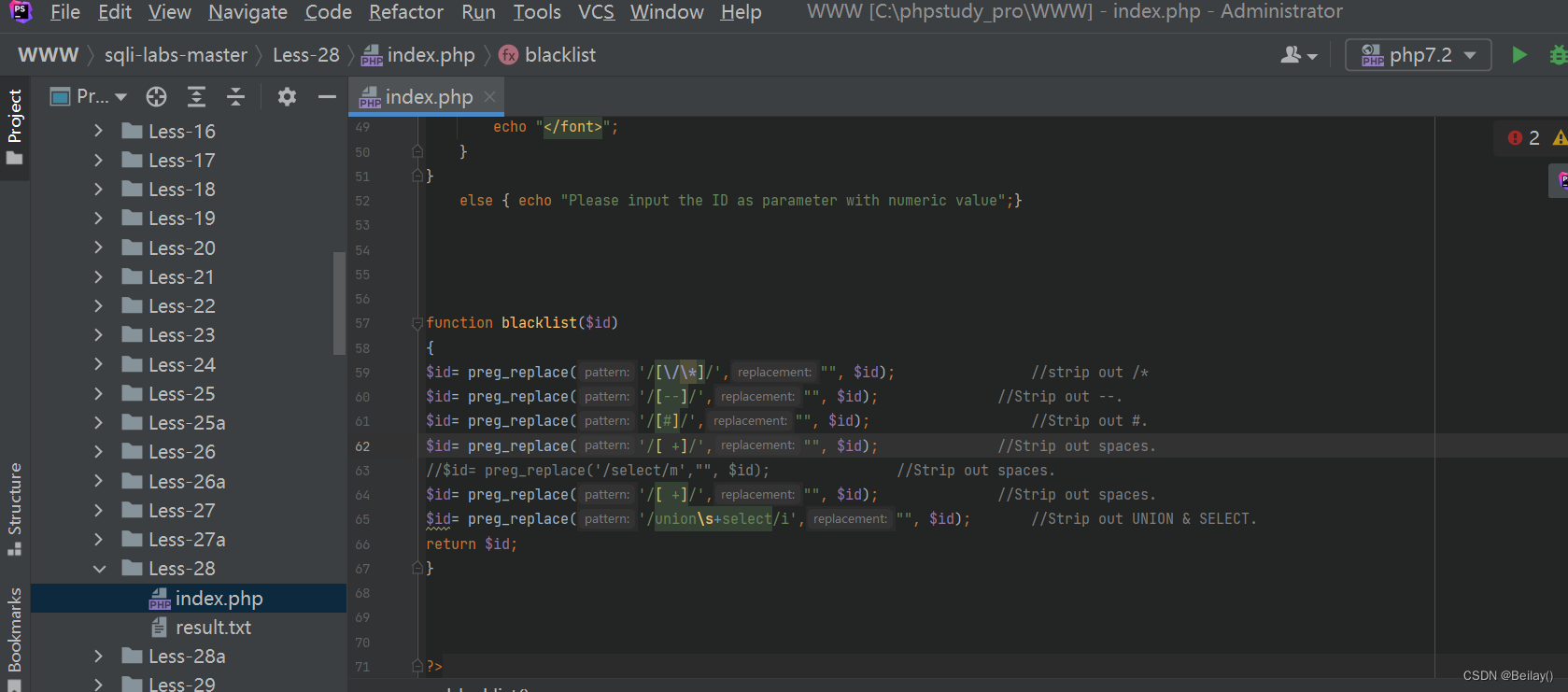Expand all in Project tool window
This screenshot has height=692, width=1568.
(x=196, y=97)
